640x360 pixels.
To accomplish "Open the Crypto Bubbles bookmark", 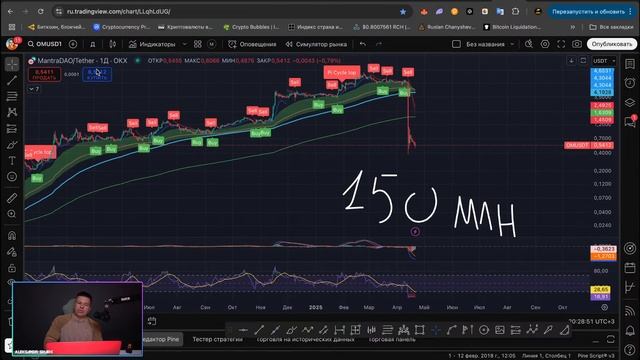I will [251, 27].
